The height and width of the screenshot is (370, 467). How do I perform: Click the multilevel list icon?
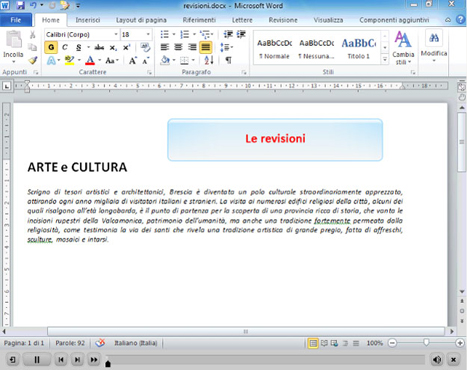pyautogui.click(x=204, y=34)
